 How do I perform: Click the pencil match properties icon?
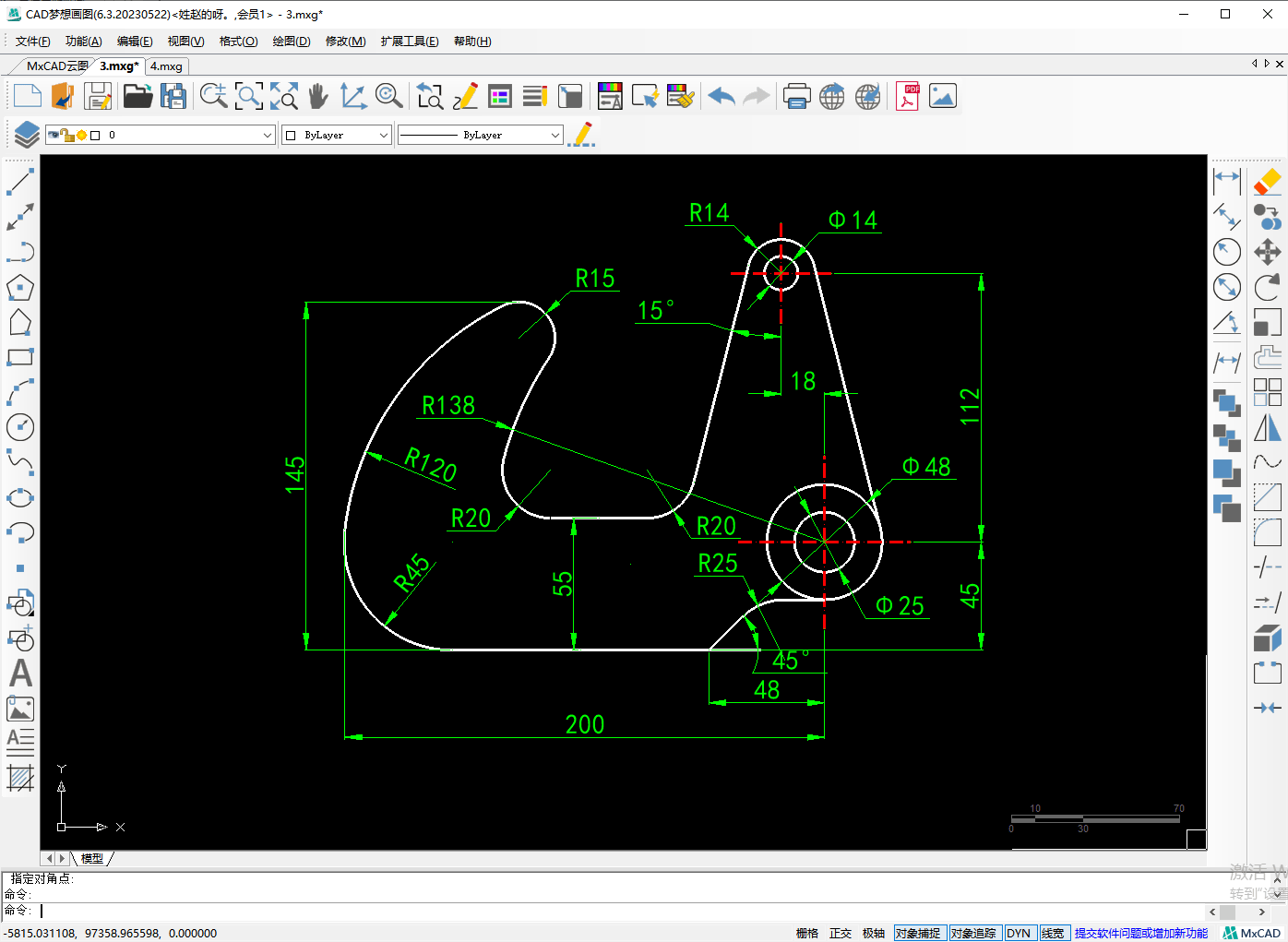tap(582, 135)
